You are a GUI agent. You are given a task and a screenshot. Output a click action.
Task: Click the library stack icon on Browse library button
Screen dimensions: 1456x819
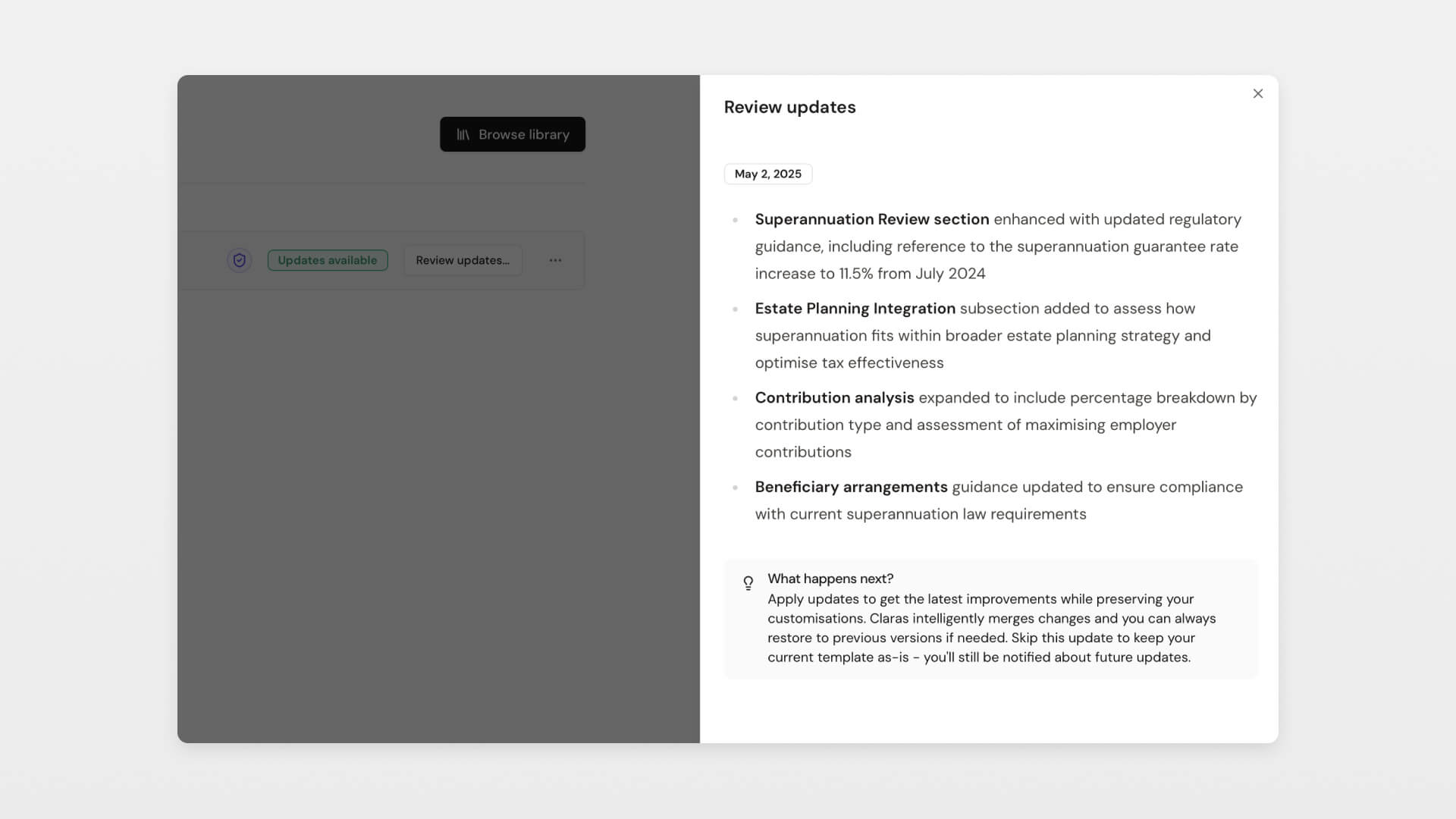(x=463, y=134)
